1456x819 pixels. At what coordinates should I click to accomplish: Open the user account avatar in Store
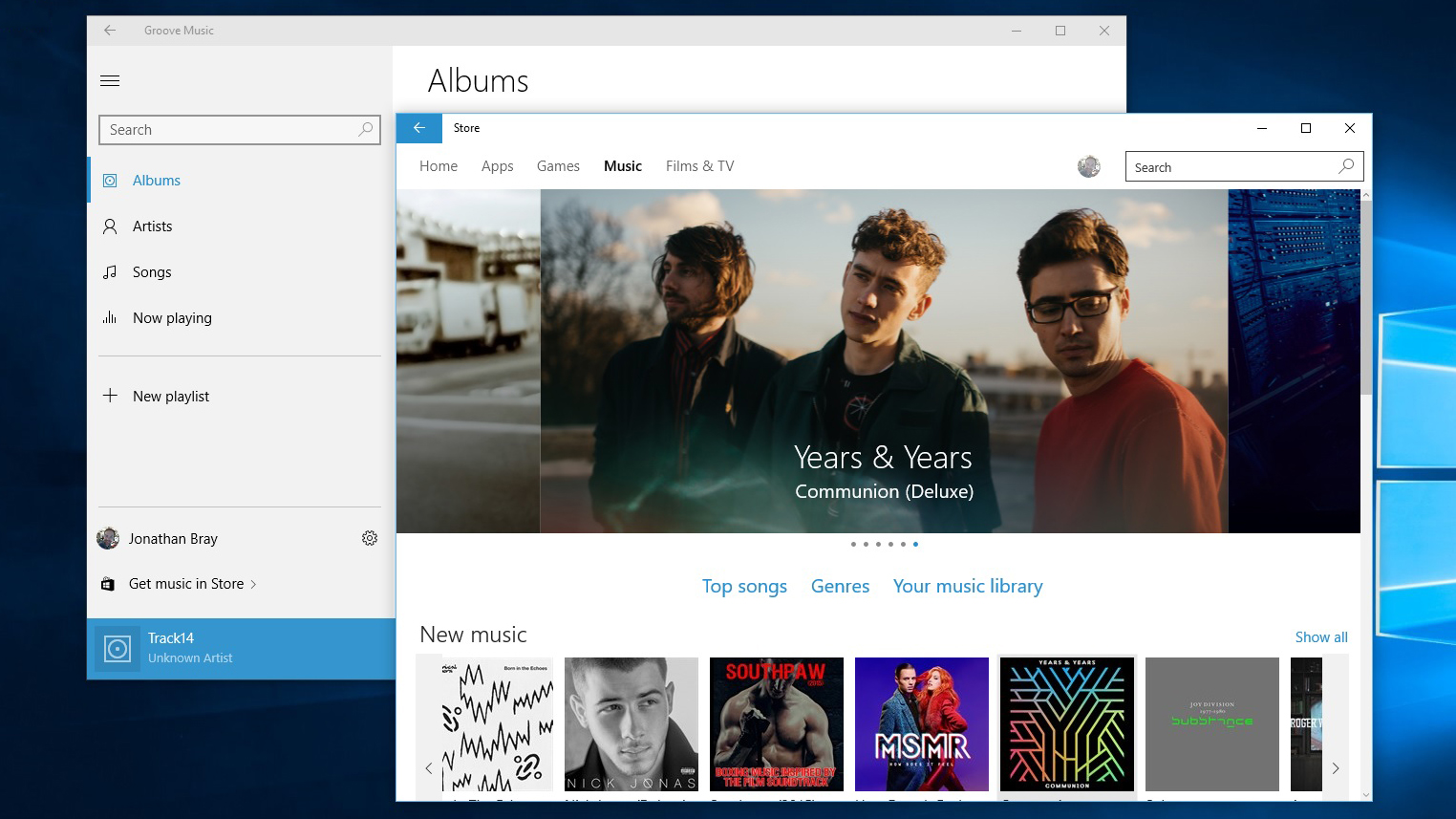tap(1088, 165)
